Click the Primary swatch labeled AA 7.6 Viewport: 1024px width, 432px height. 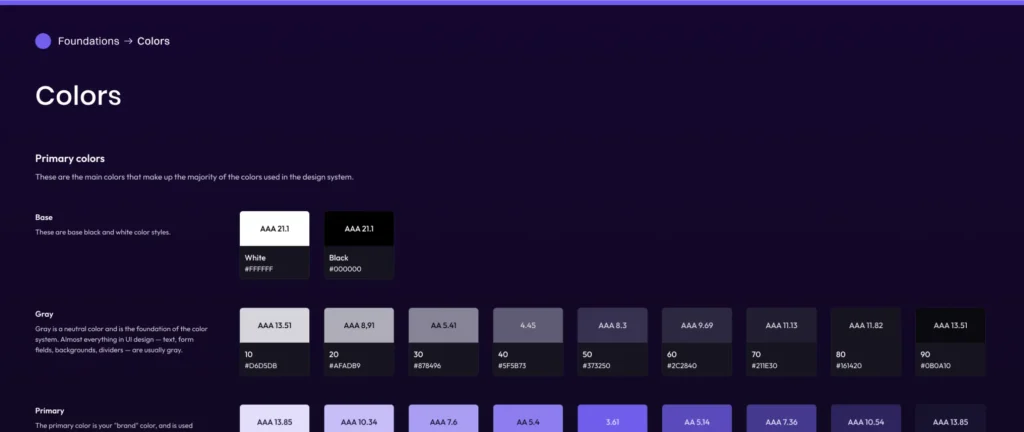pos(443,420)
